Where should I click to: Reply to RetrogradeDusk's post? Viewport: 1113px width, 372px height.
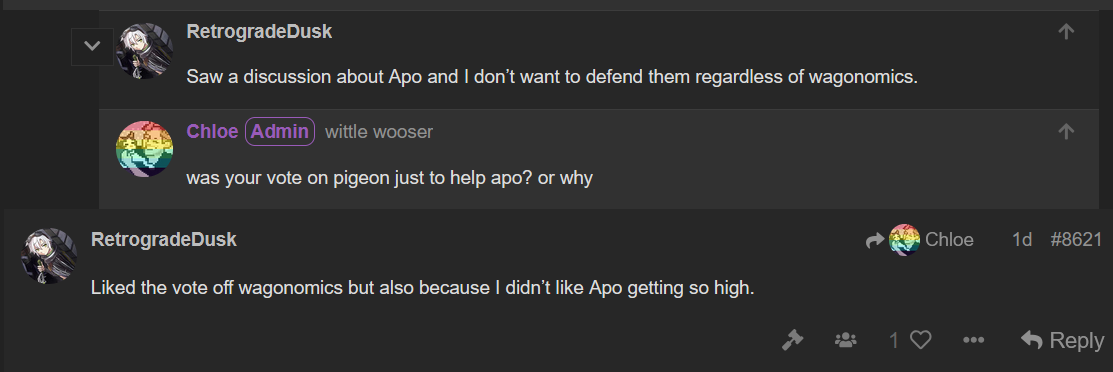click(x=1063, y=341)
